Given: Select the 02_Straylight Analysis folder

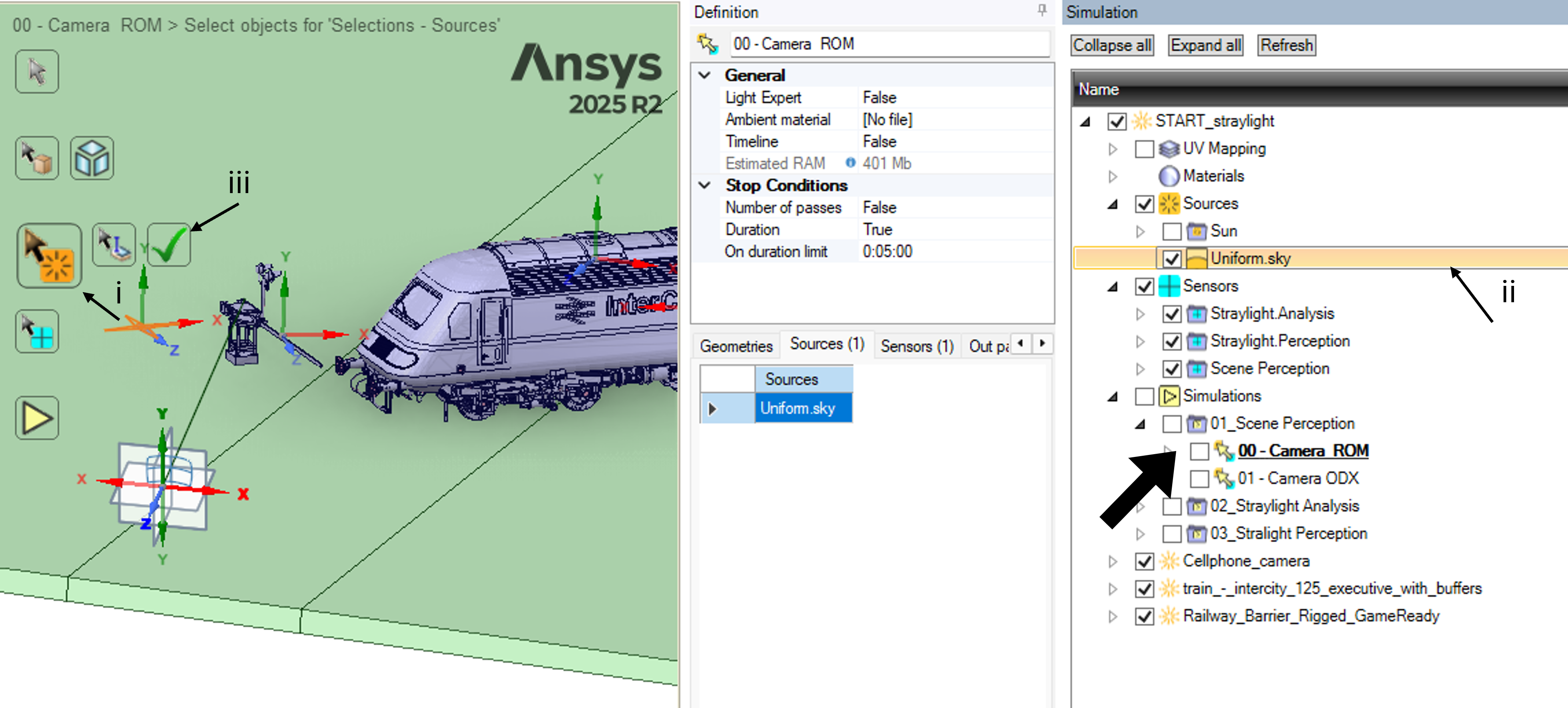Looking at the screenshot, I should (x=1285, y=506).
